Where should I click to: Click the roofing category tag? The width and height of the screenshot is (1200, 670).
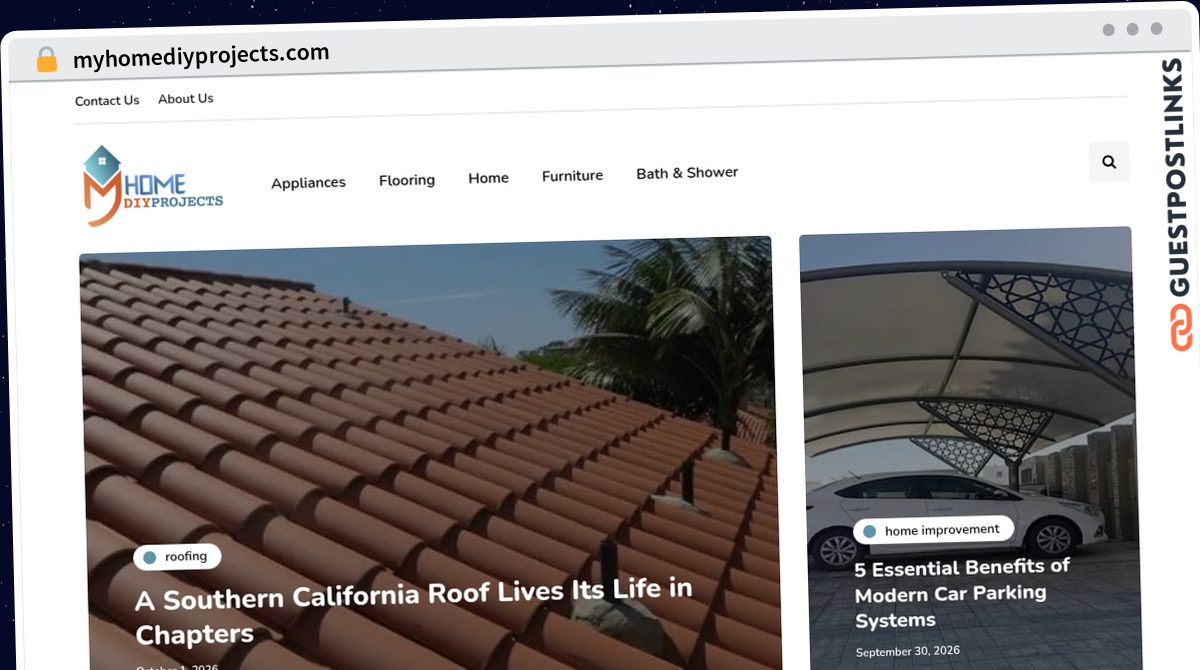pos(177,557)
